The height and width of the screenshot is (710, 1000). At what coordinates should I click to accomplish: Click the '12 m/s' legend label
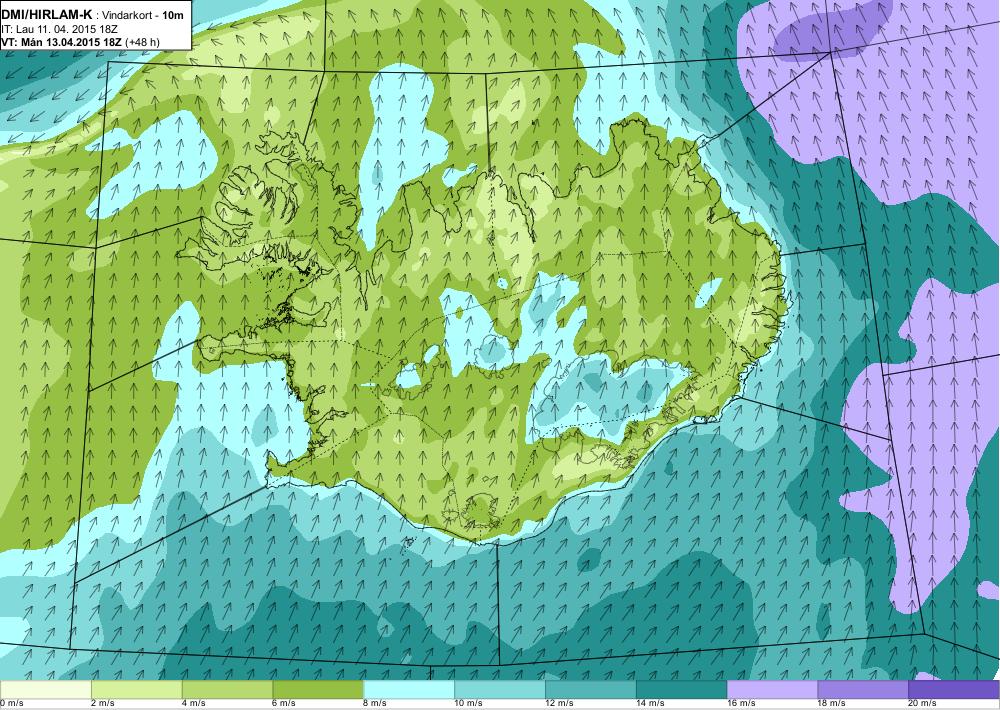560,703
